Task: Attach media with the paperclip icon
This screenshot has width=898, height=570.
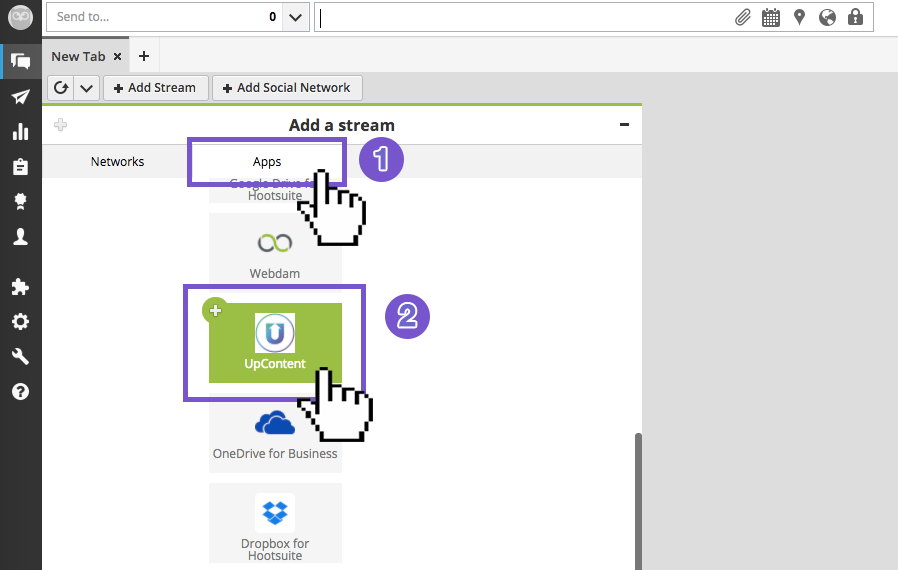Action: pos(743,17)
